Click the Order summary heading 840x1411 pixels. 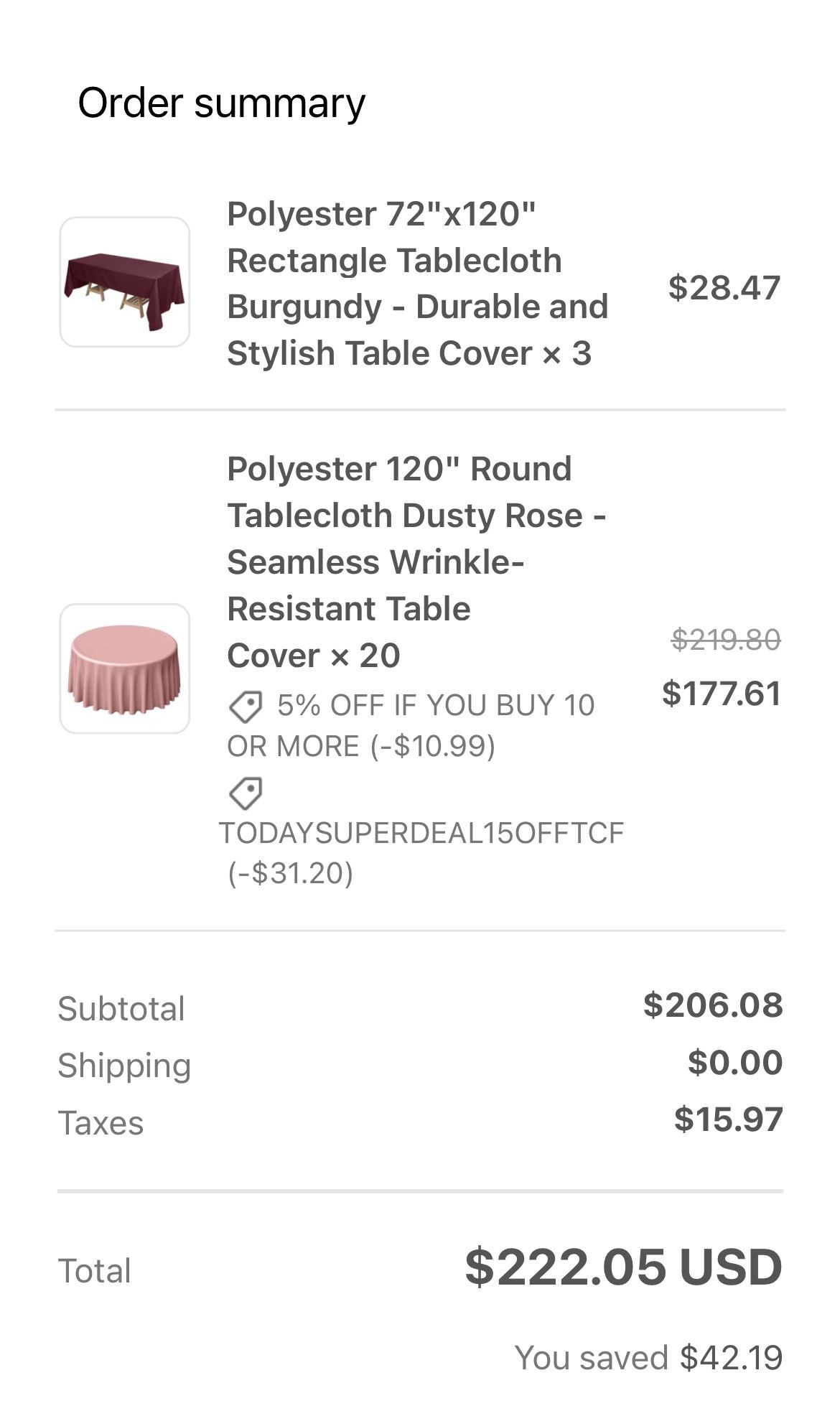coord(221,103)
